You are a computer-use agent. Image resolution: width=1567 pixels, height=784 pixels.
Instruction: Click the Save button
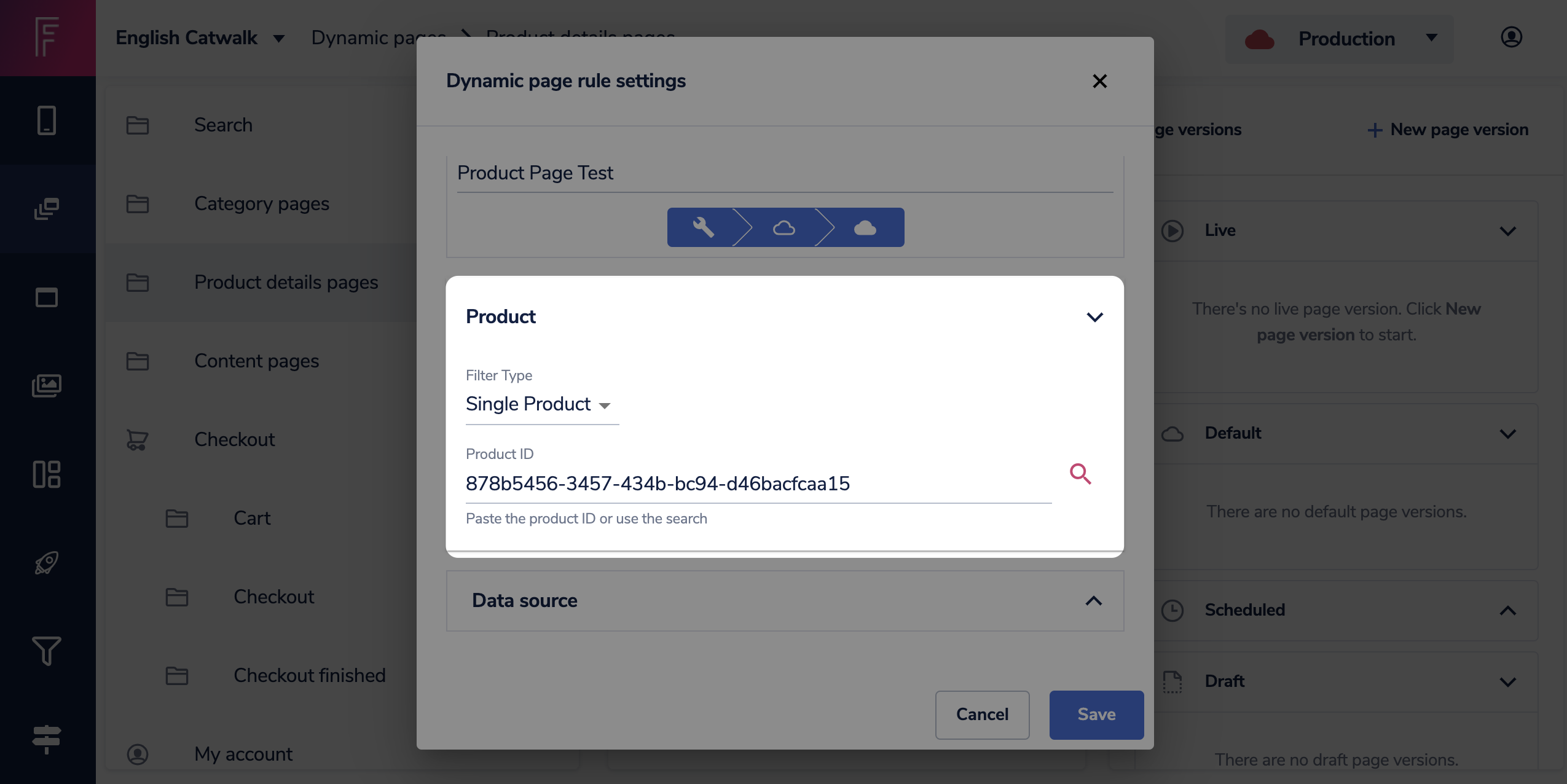(x=1096, y=715)
